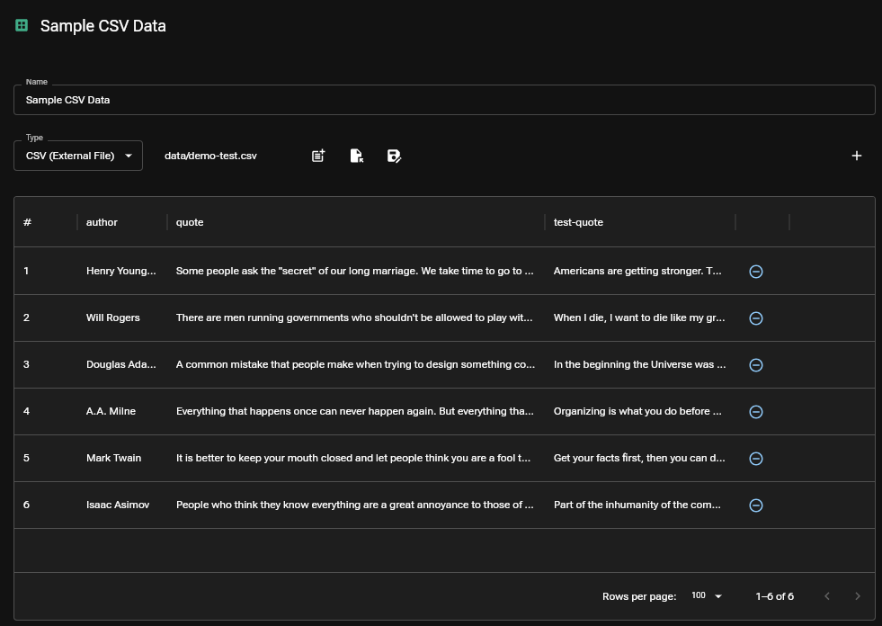Image resolution: width=882 pixels, height=626 pixels.
Task: Expand the Rows per page dropdown
Action: [x=706, y=596]
